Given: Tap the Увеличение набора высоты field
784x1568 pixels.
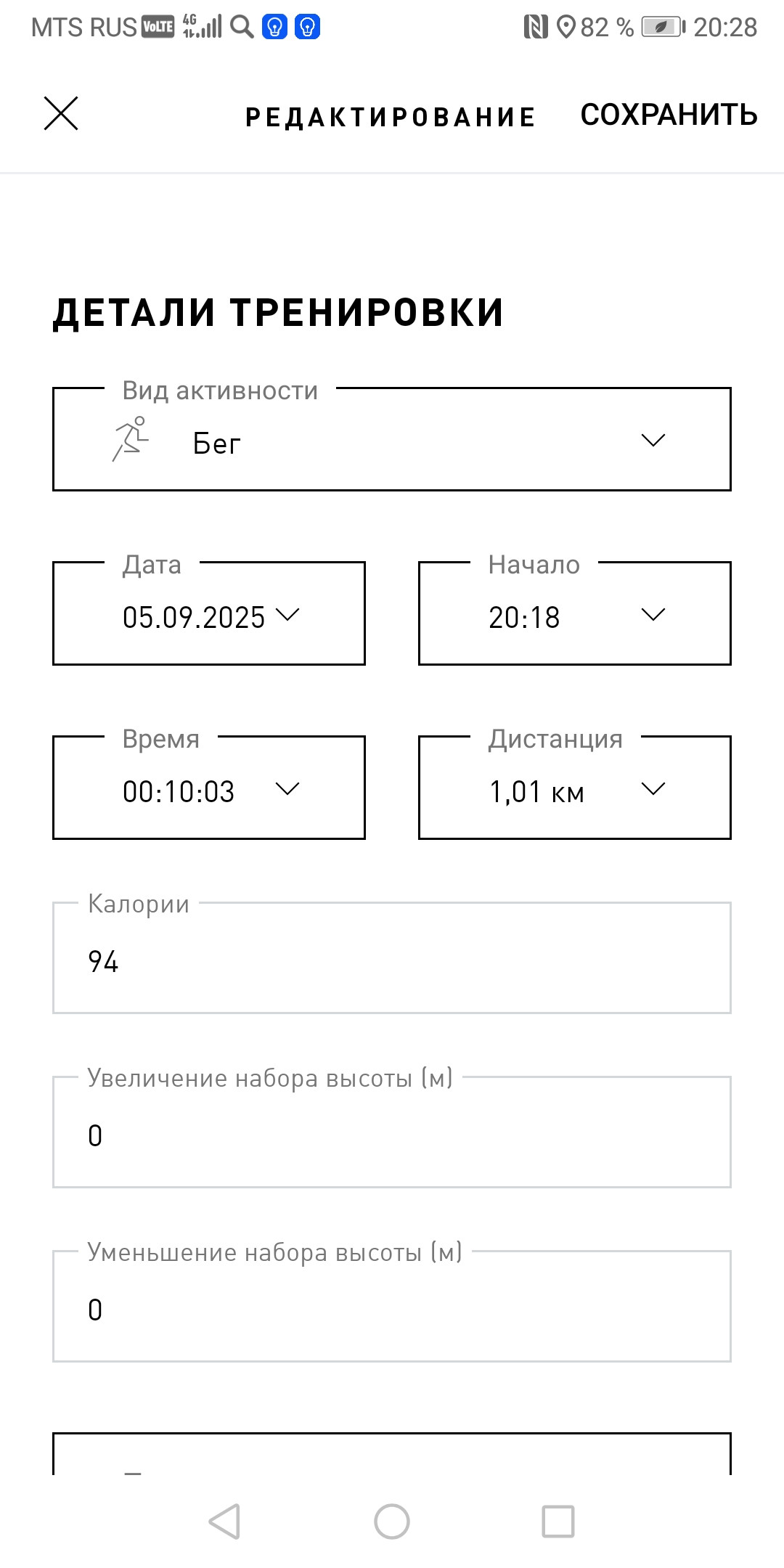Looking at the screenshot, I should 392,1132.
